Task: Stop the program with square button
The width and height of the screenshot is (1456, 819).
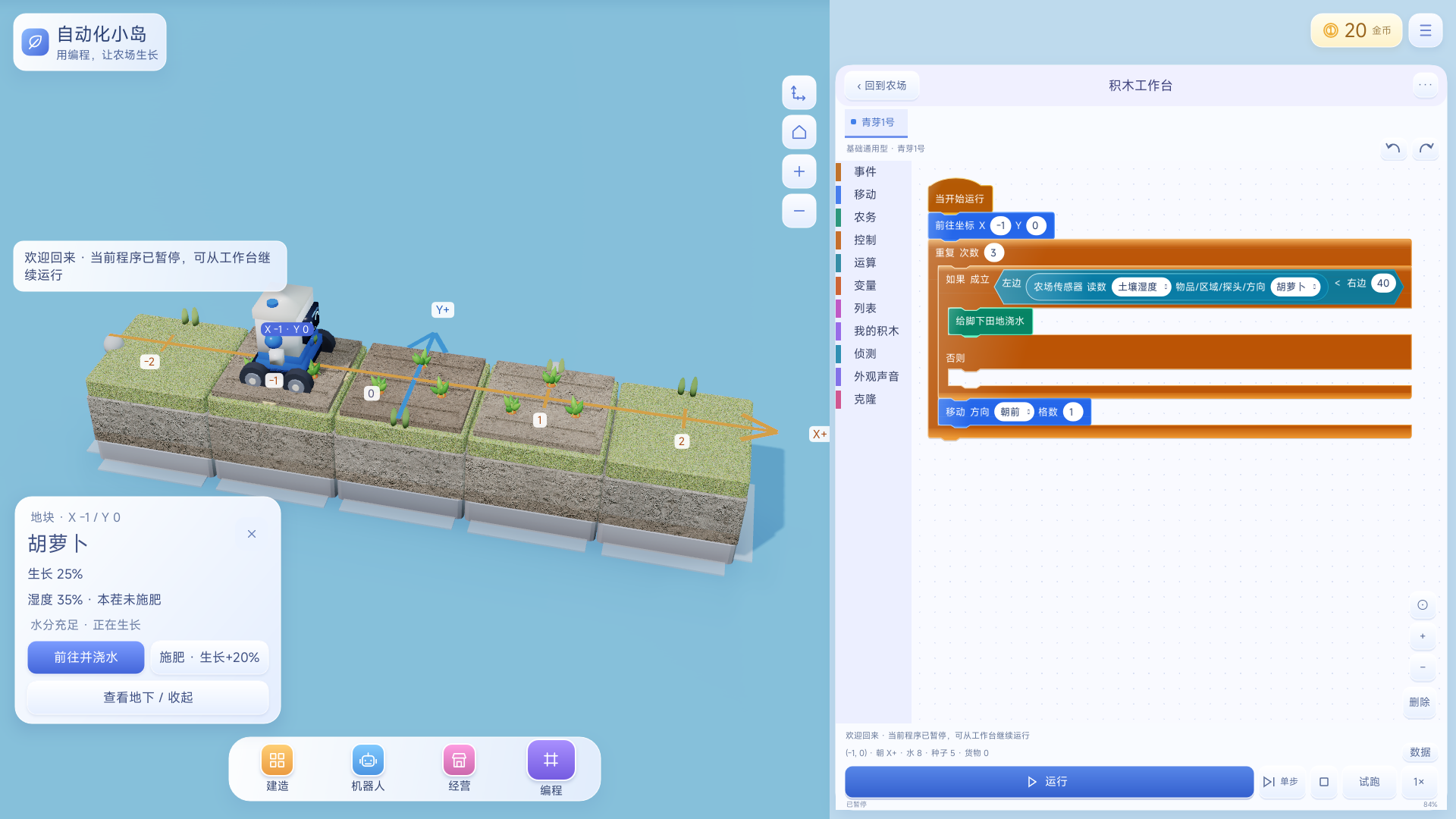Action: click(1324, 782)
